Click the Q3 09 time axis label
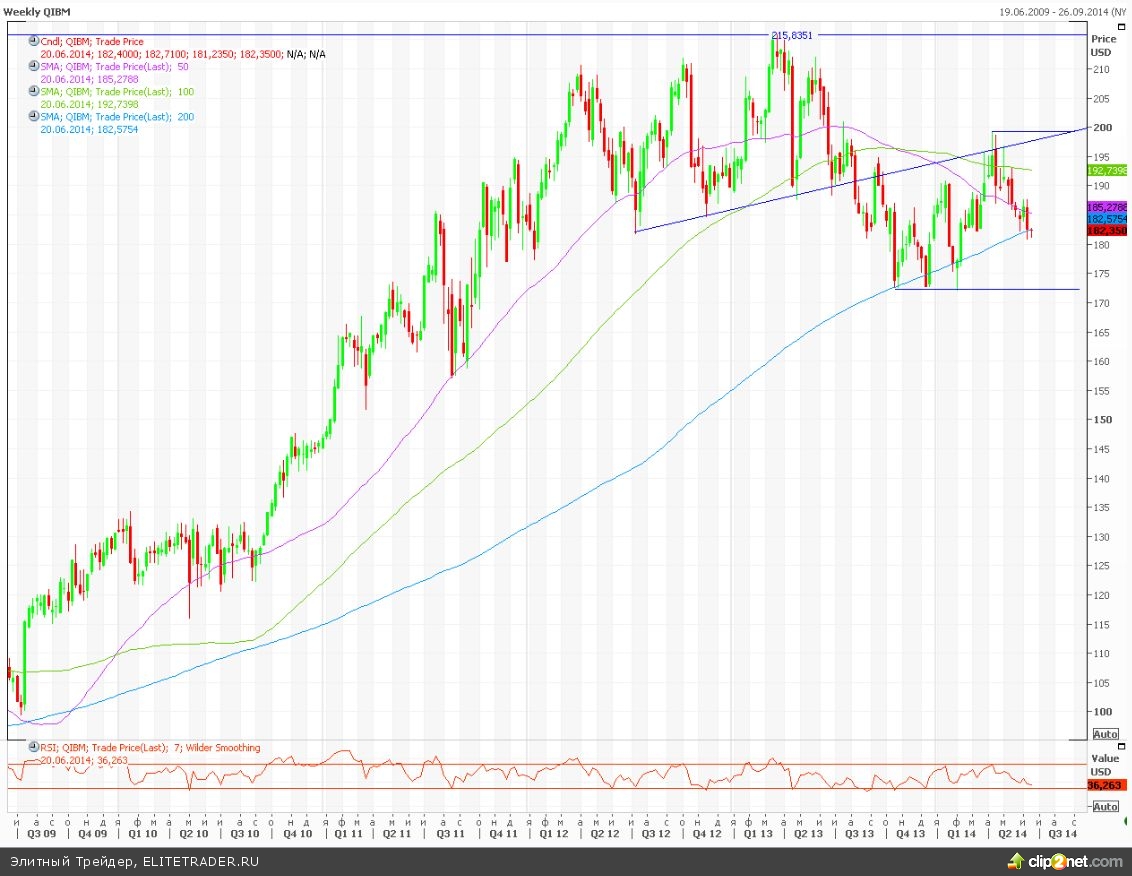 [x=40, y=833]
